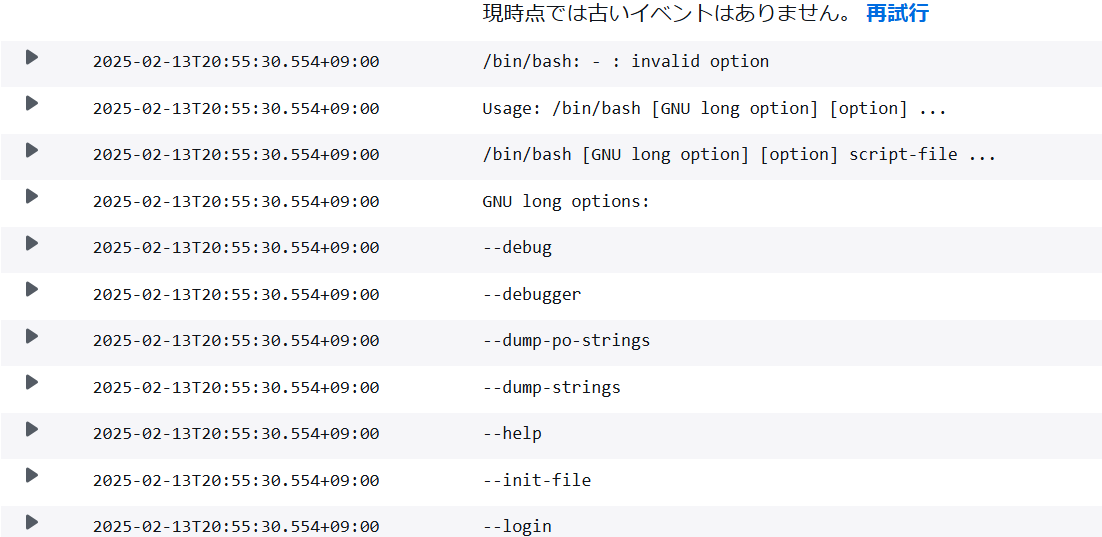Click the timestamp of the '--login' row
Screen dimensions: 1102x537
click(x=236, y=526)
